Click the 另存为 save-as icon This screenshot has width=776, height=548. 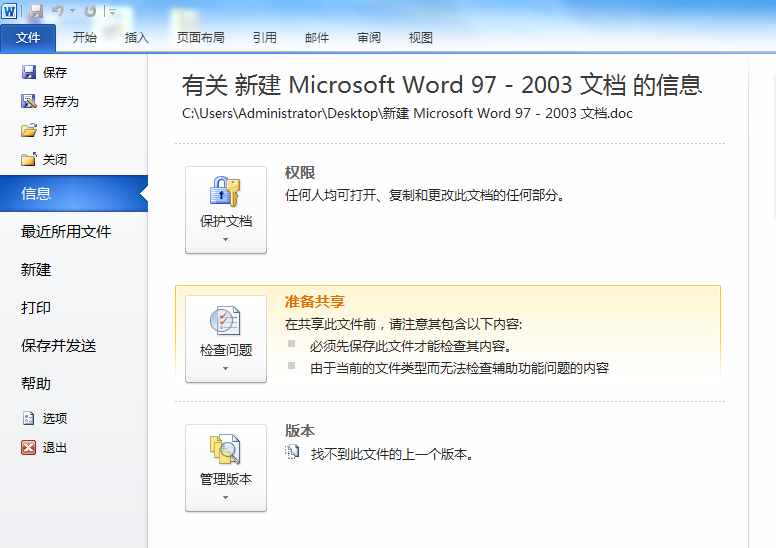coord(29,101)
